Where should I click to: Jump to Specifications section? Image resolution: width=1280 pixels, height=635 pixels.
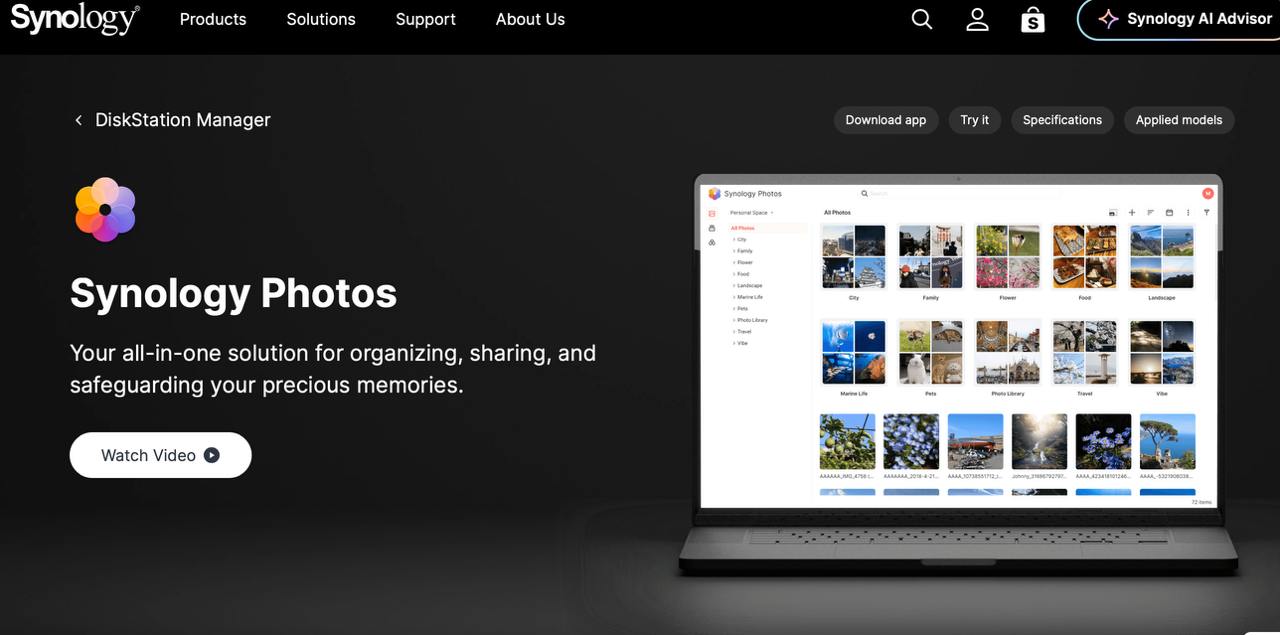(x=1062, y=120)
